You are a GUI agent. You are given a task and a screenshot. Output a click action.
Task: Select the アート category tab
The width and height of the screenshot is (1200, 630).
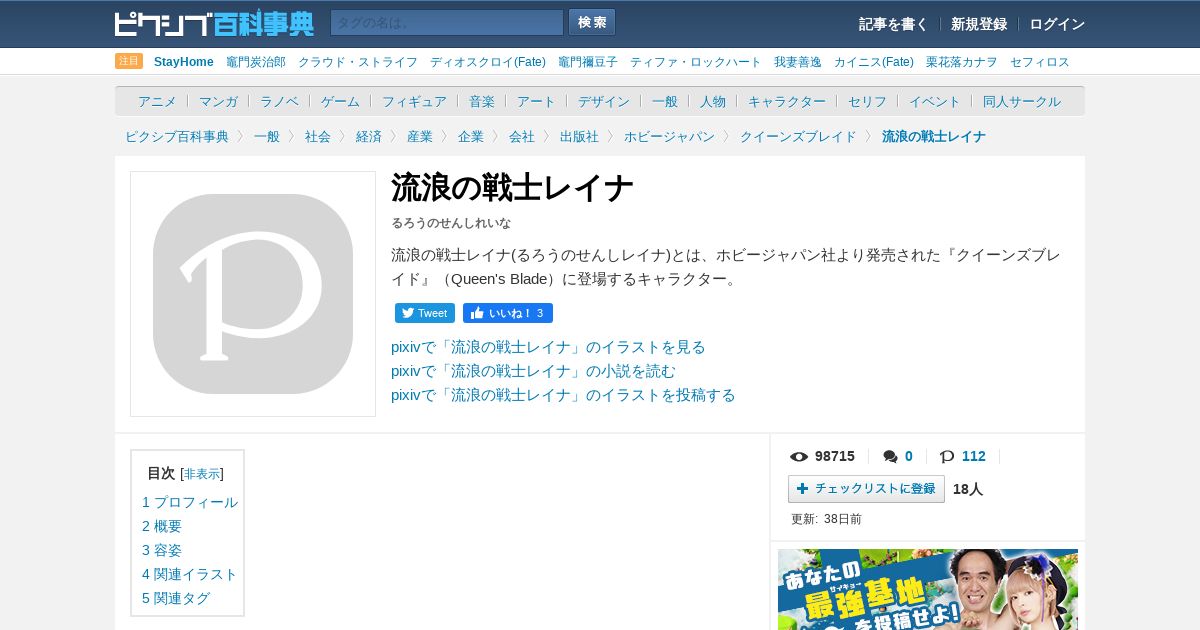click(536, 101)
